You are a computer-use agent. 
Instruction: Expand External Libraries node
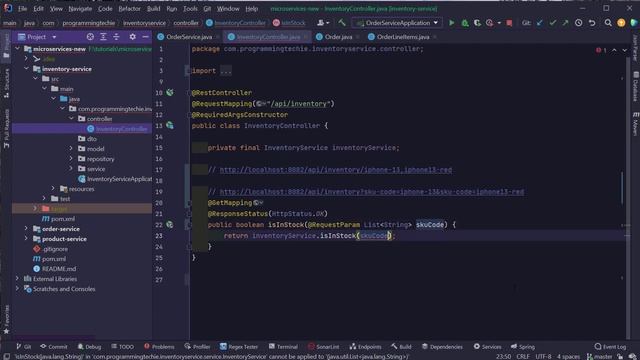pos(18,279)
